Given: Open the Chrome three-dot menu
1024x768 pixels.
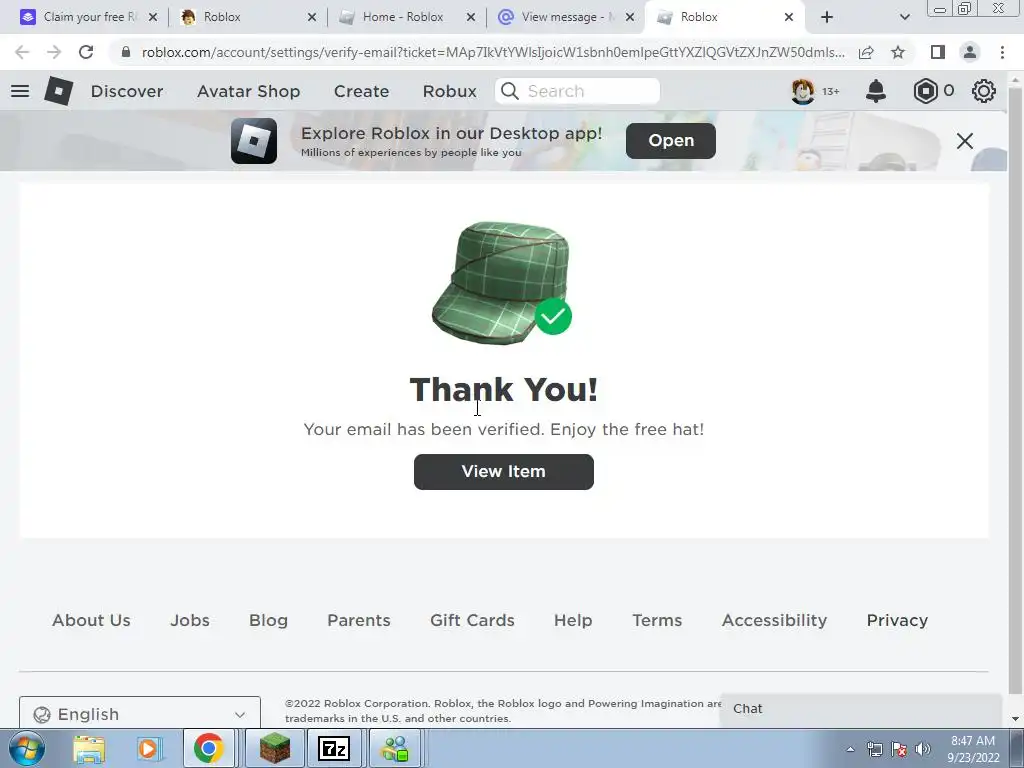Looking at the screenshot, I should point(1002,52).
